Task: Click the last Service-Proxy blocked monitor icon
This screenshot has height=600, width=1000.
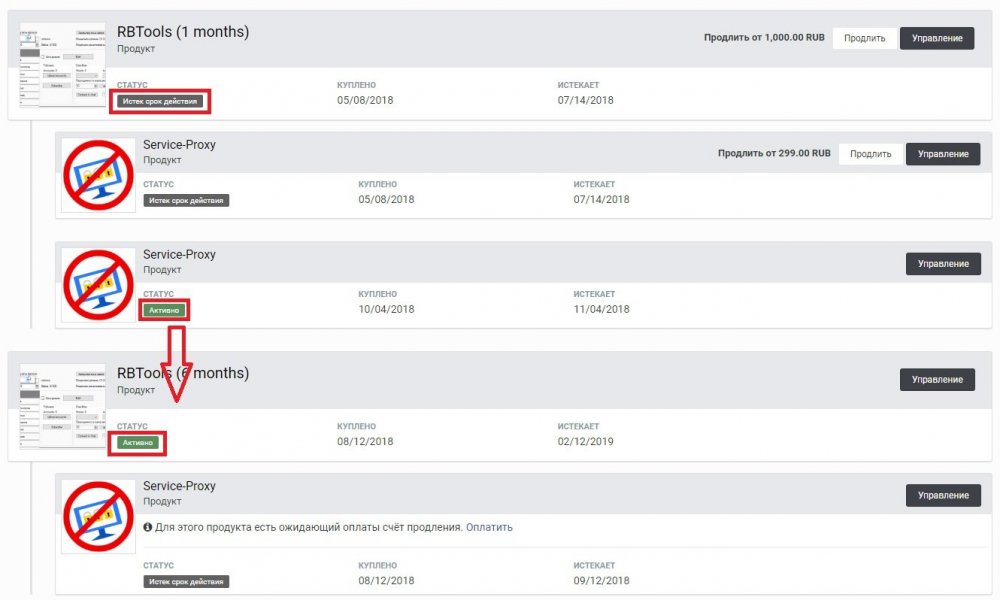Action: click(97, 516)
